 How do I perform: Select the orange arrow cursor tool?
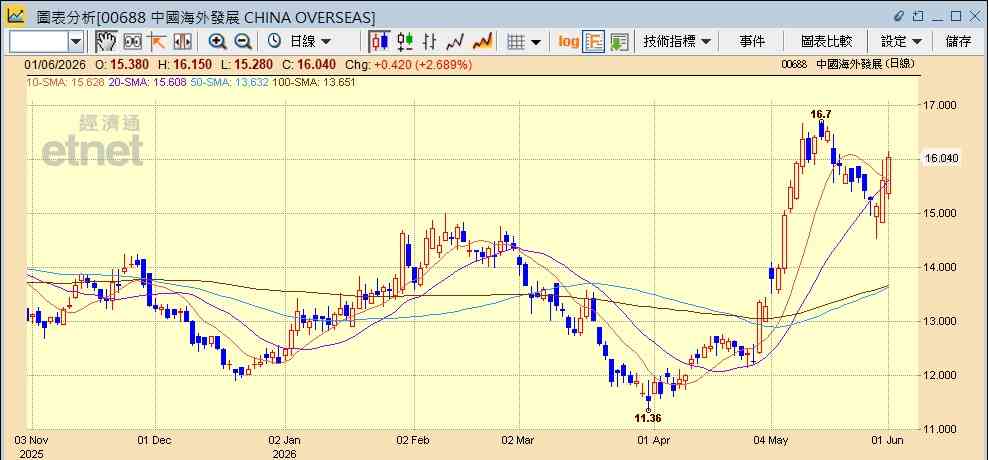pyautogui.click(x=157, y=42)
